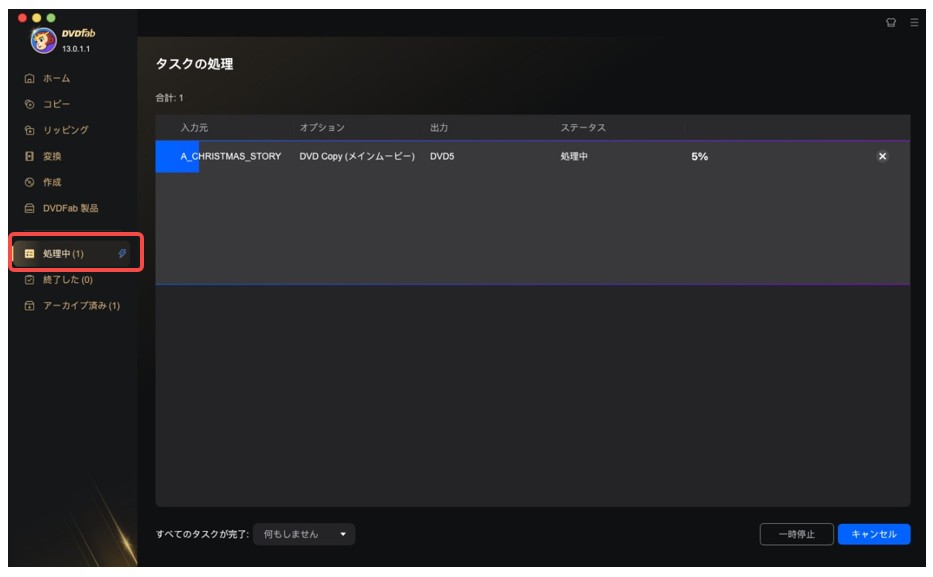
Task: Click the DVD Copy (メインムービー) option cell
Action: [x=357, y=156]
